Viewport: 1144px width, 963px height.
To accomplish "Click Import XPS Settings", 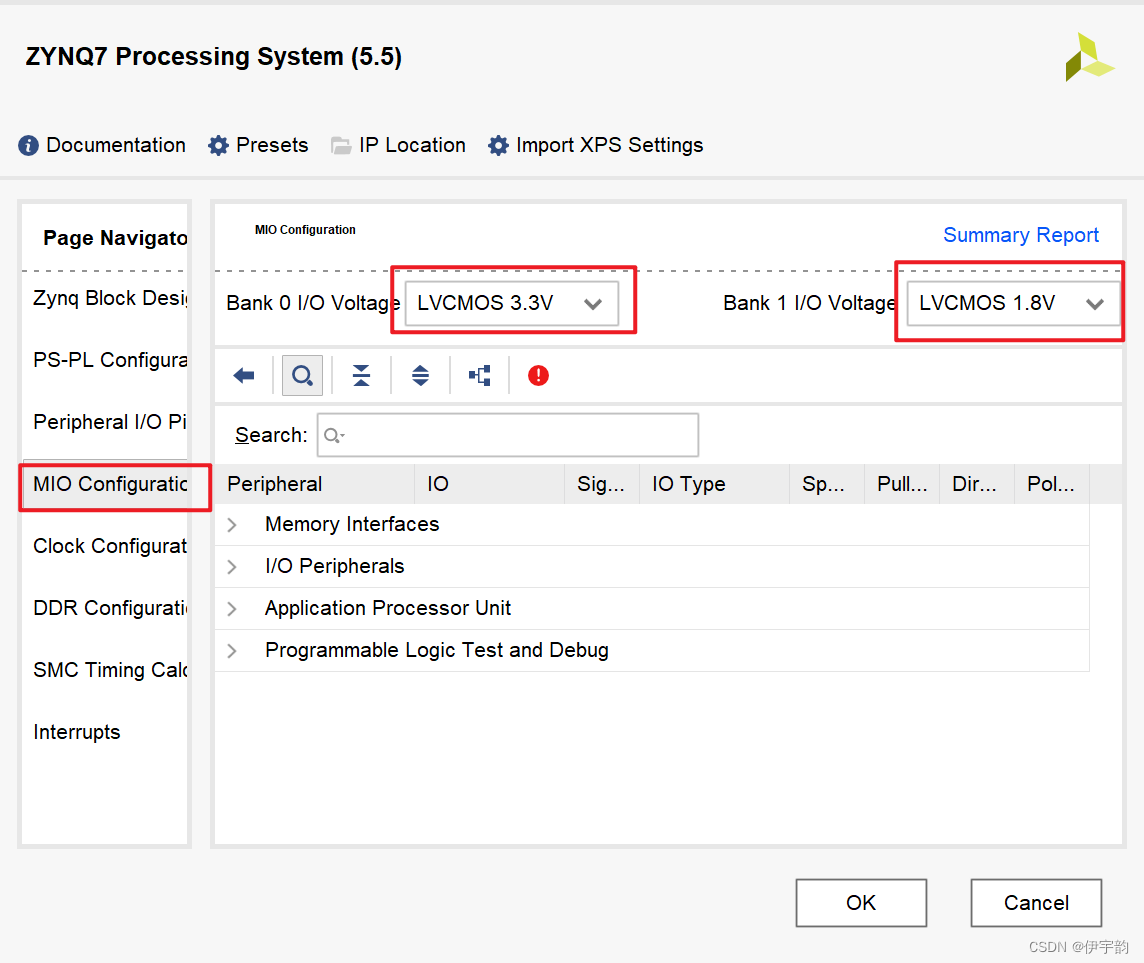I will 596,145.
